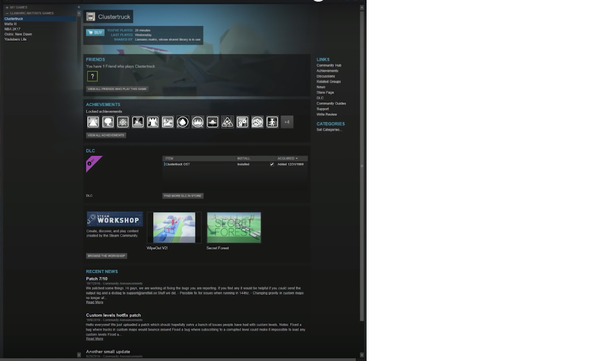The height and width of the screenshot is (361, 590).
Task: Click the Clustertruck game icon beside the title
Action: [x=90, y=17]
